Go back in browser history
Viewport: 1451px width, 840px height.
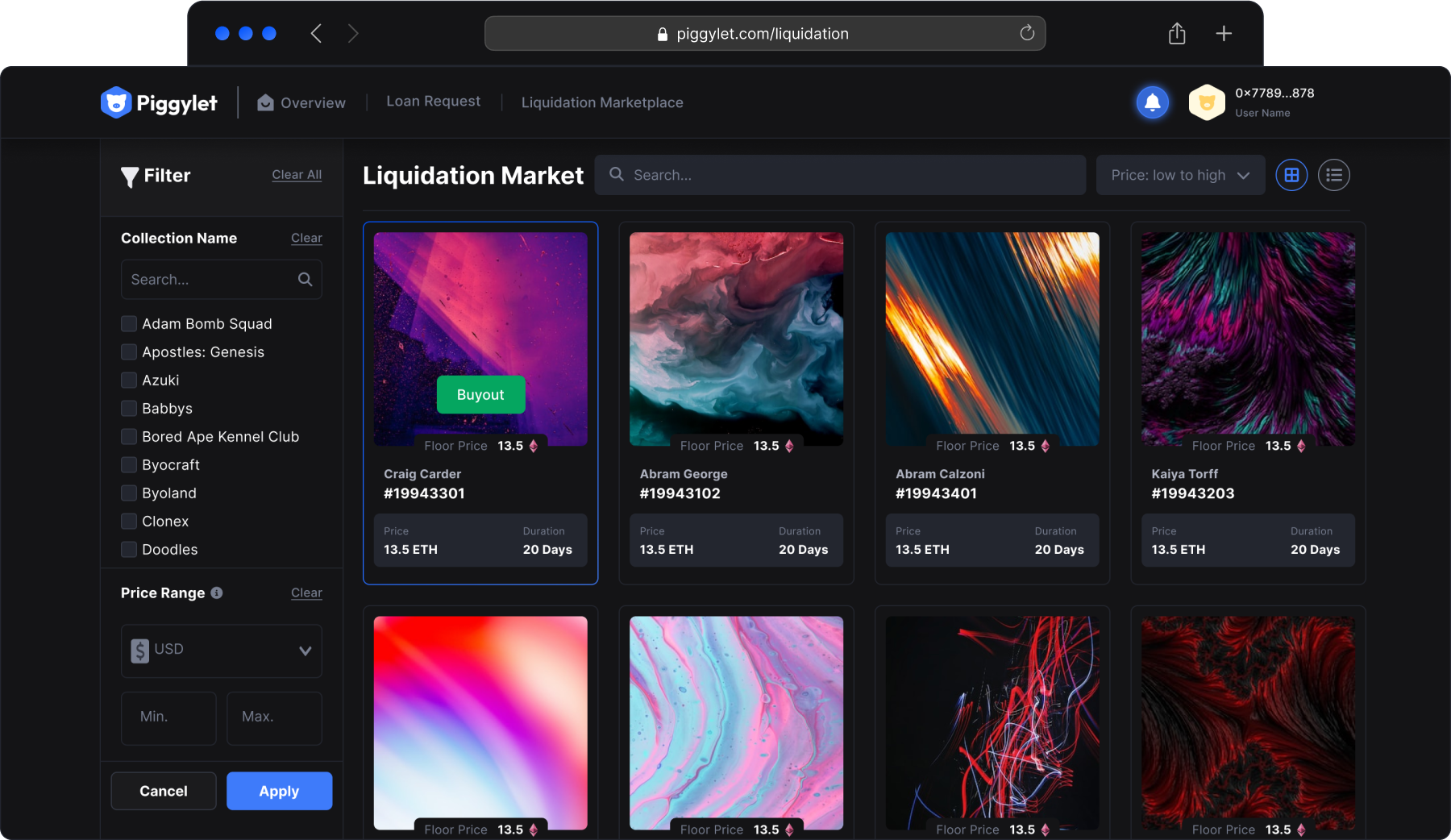[x=316, y=33]
